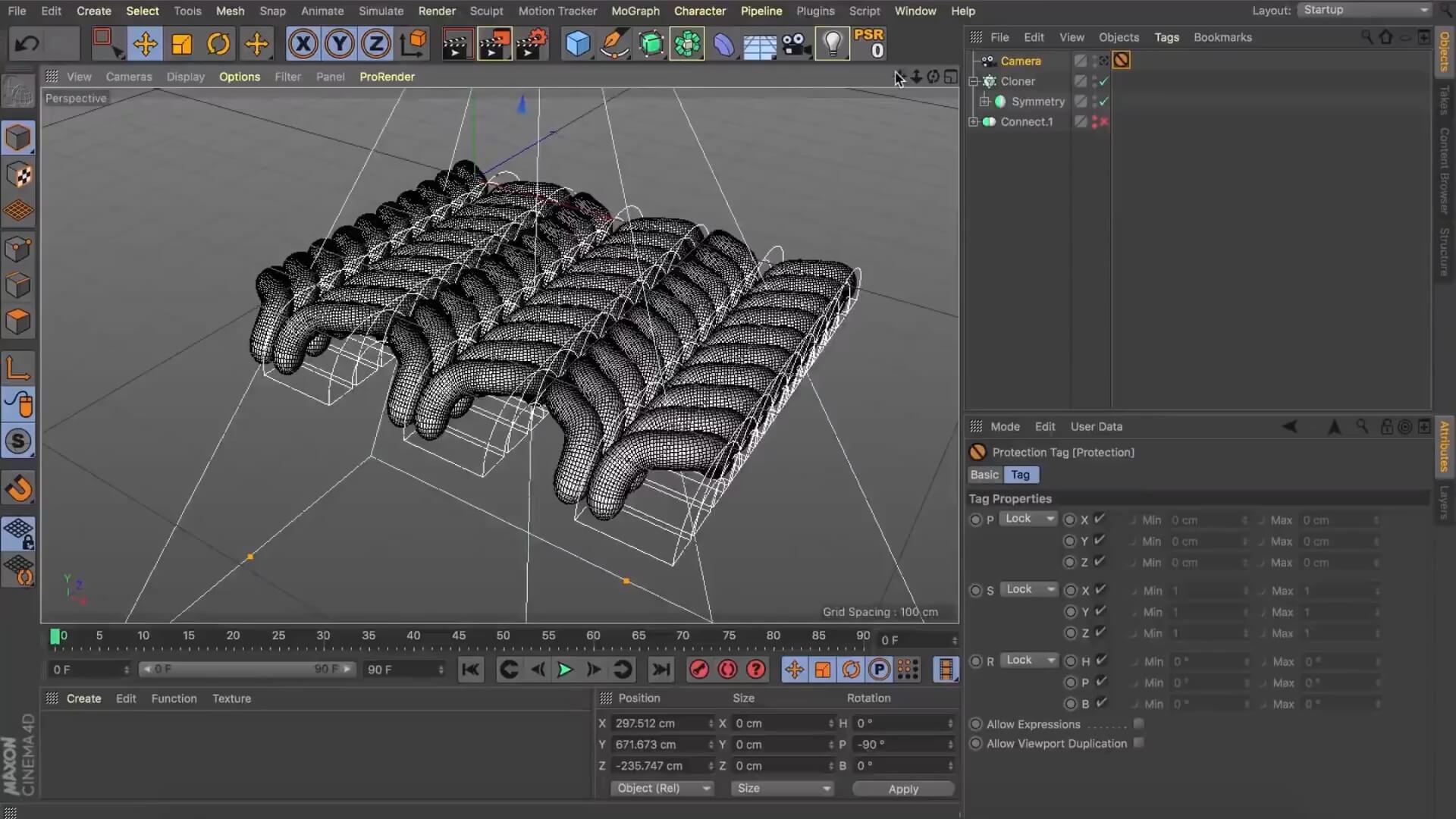The width and height of the screenshot is (1456, 819).
Task: Switch to the Basic tab
Action: click(x=984, y=475)
